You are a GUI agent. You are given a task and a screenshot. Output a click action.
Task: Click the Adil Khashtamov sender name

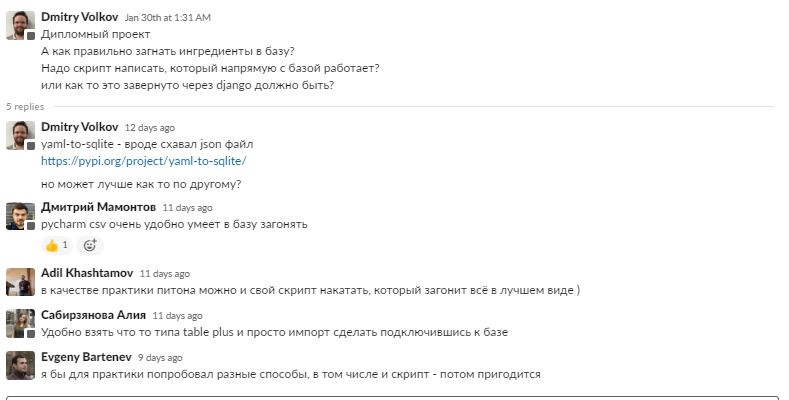click(87, 273)
